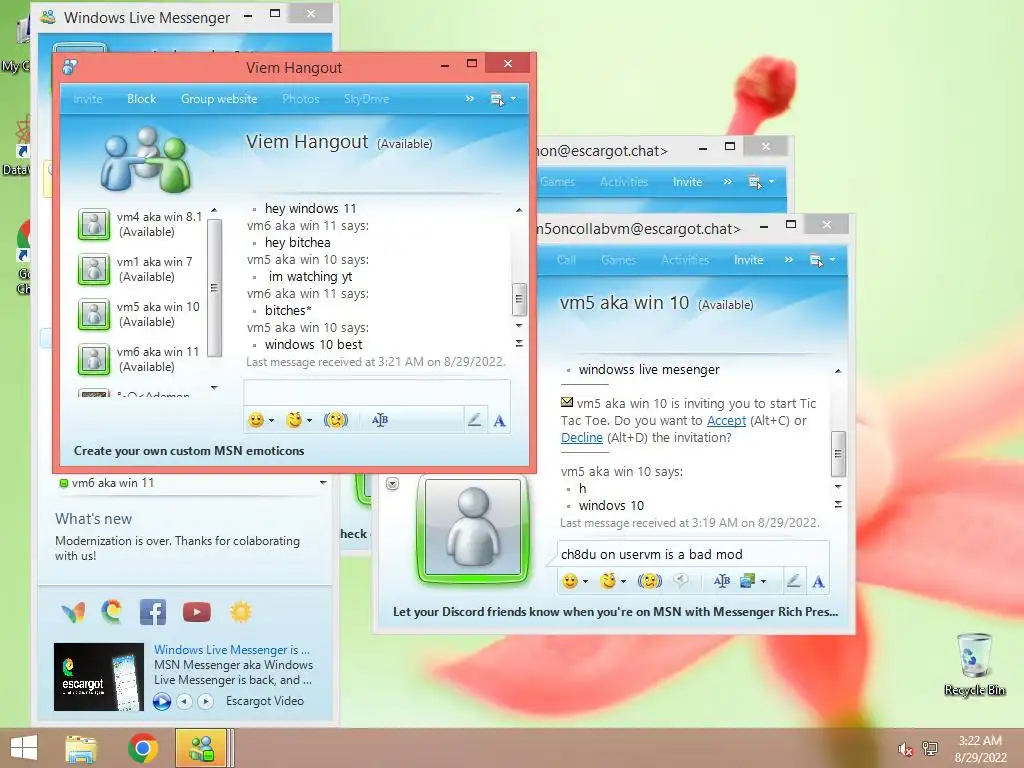Click Invite in Viem Hangout toolbar
The width and height of the screenshot is (1024, 768).
[88, 99]
